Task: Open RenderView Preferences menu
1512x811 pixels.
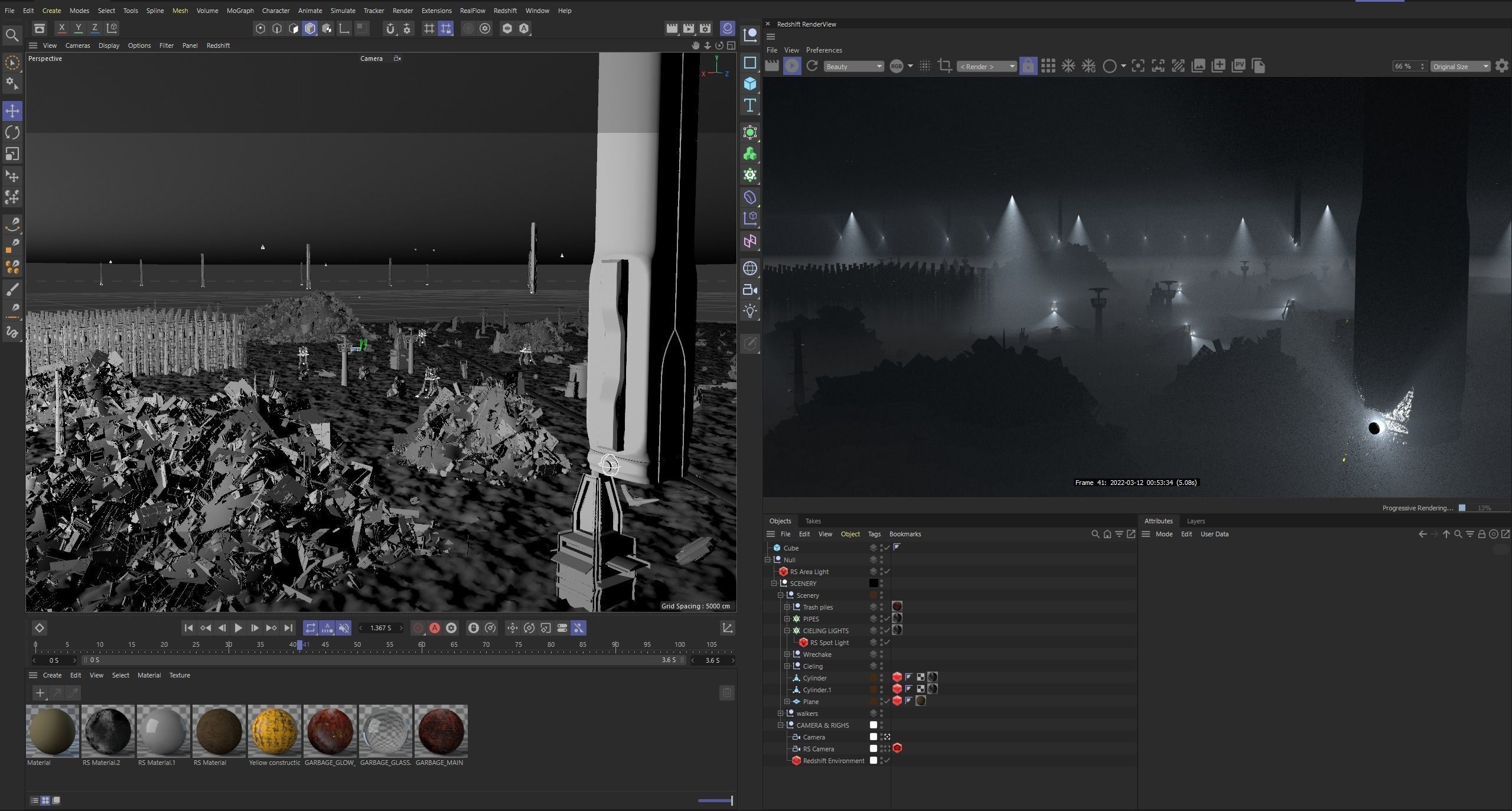Action: [824, 50]
